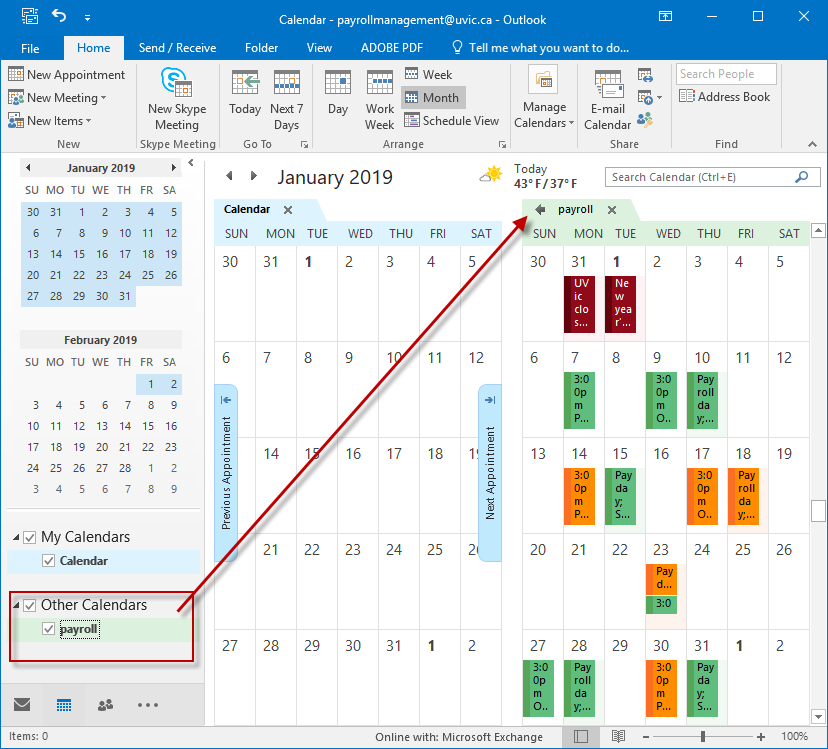The image size is (828, 749).
Task: Click the search magnifier icon
Action: pos(802,177)
